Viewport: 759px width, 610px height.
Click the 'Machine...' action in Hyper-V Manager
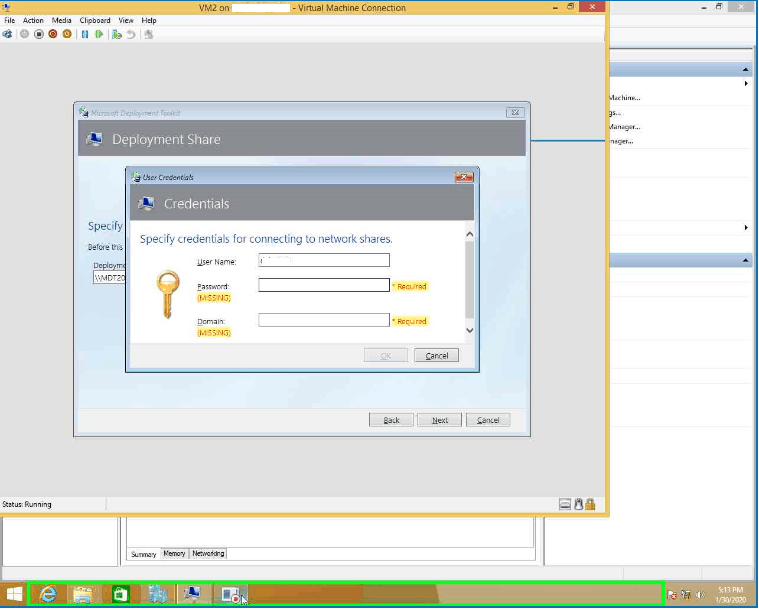point(625,98)
